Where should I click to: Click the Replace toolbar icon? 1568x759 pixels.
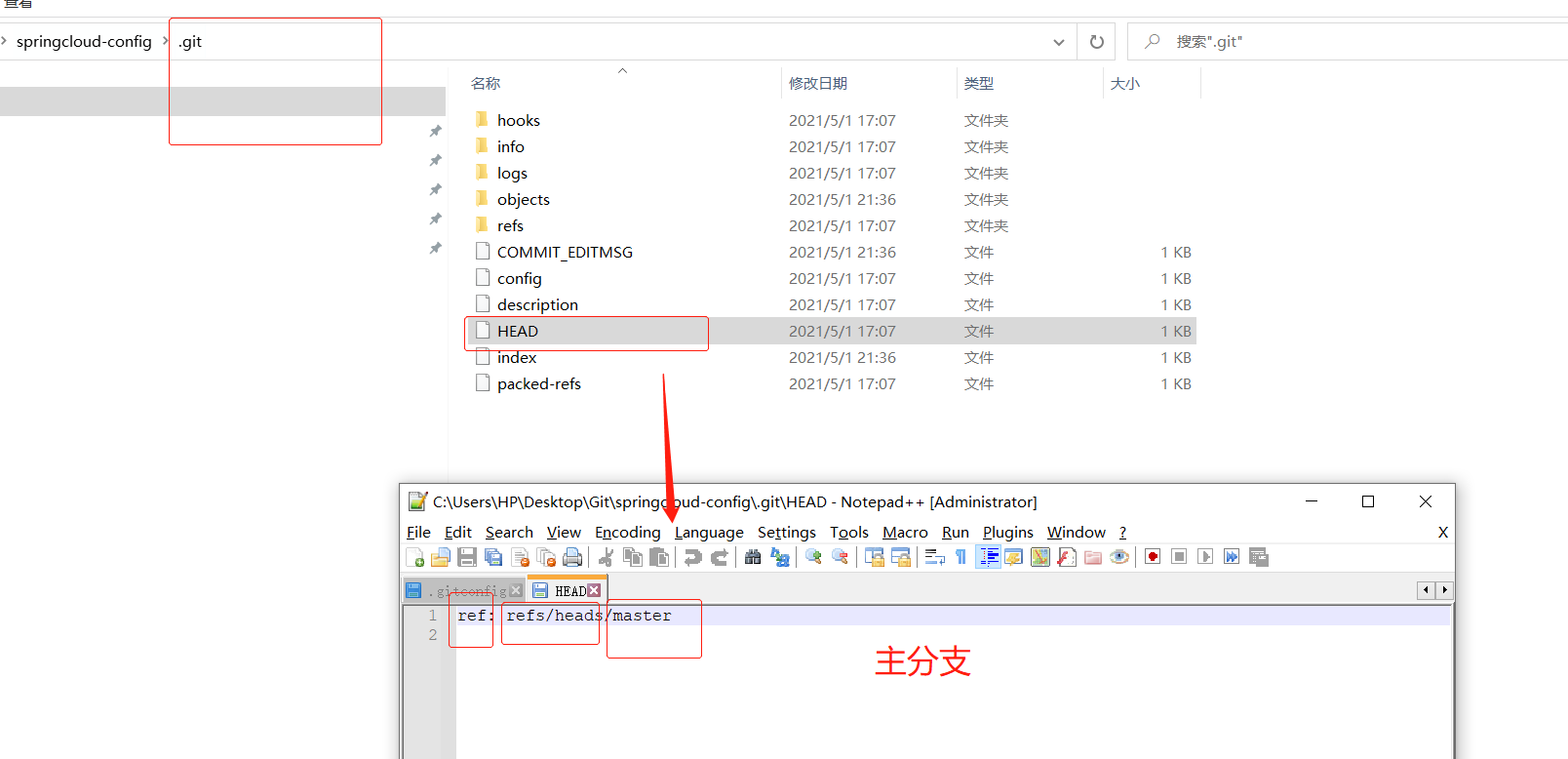coord(780,557)
